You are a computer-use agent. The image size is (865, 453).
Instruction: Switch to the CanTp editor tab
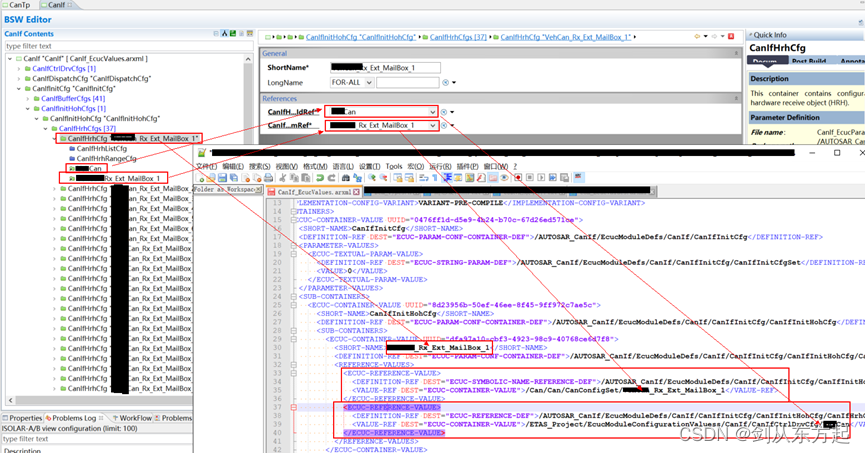[x=17, y=4]
